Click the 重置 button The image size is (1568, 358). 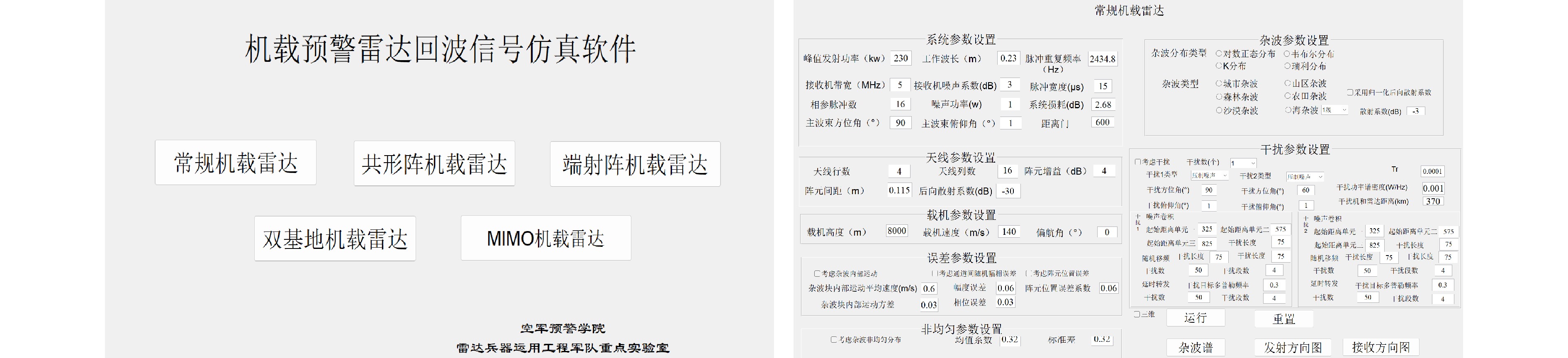(x=1283, y=319)
